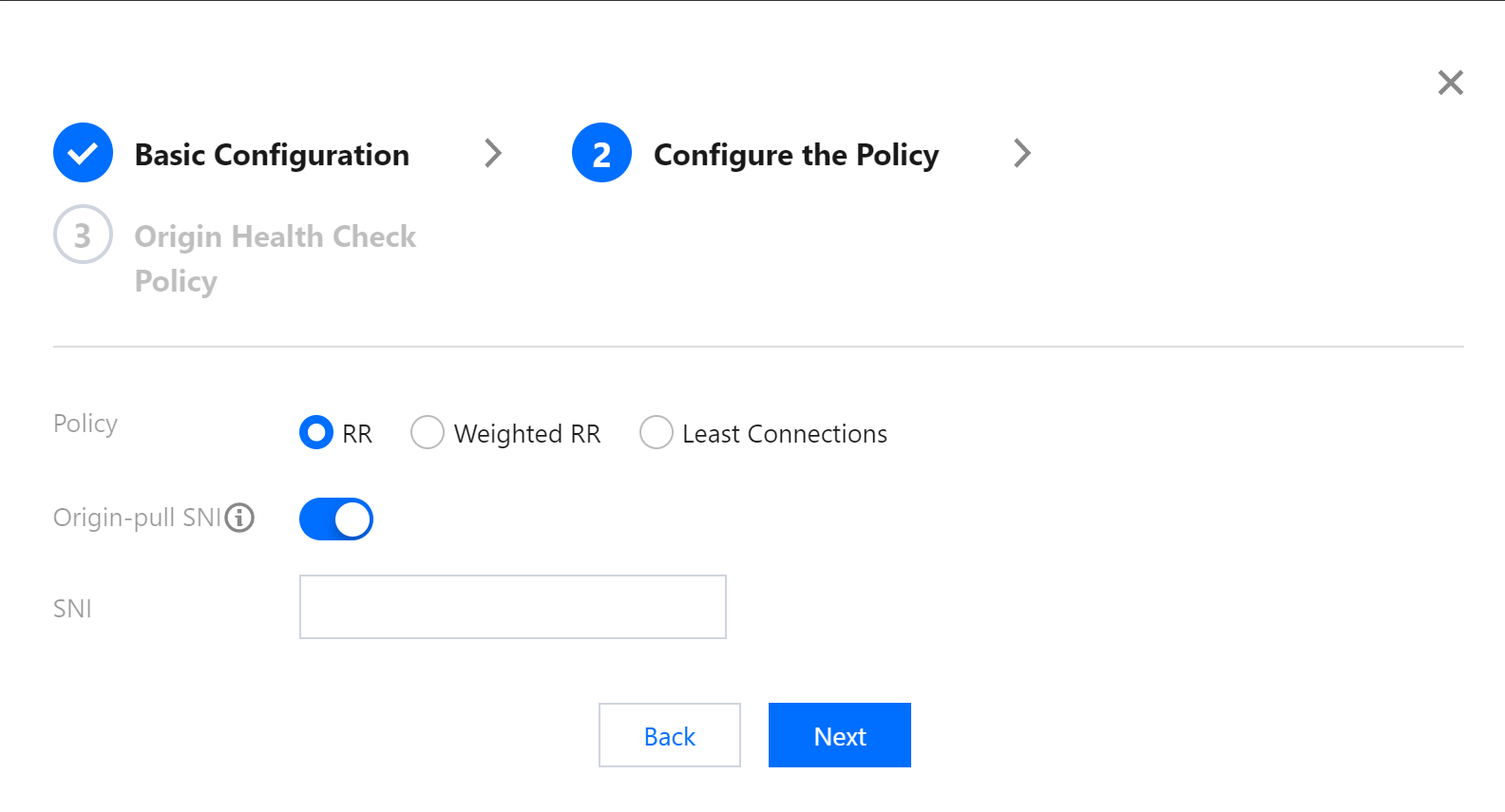The image size is (1505, 812).
Task: Click the Weighted RR label text
Action: (527, 434)
